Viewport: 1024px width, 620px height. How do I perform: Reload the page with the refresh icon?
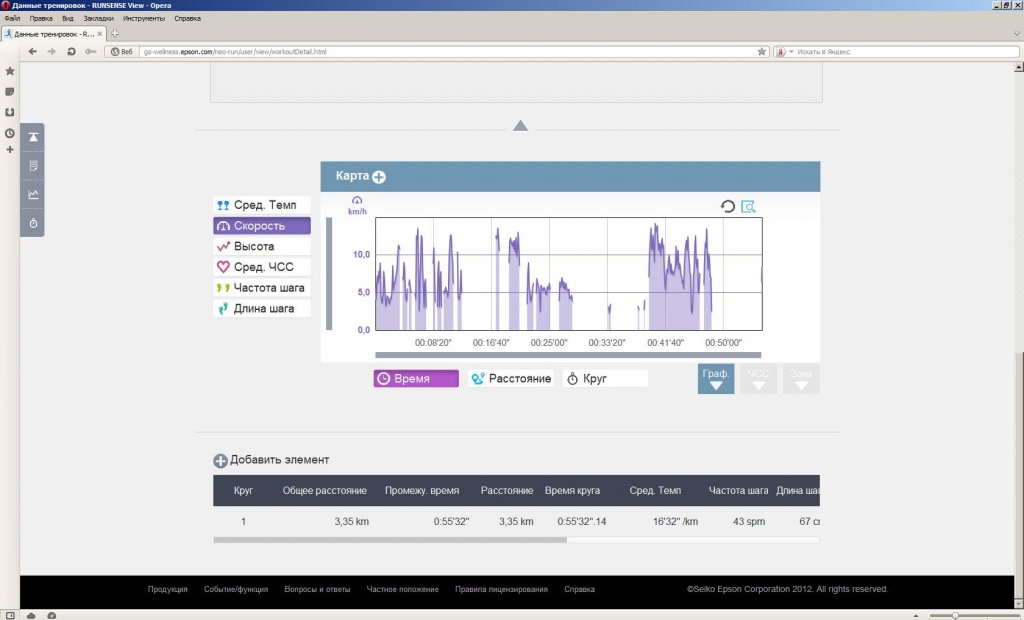coord(71,52)
